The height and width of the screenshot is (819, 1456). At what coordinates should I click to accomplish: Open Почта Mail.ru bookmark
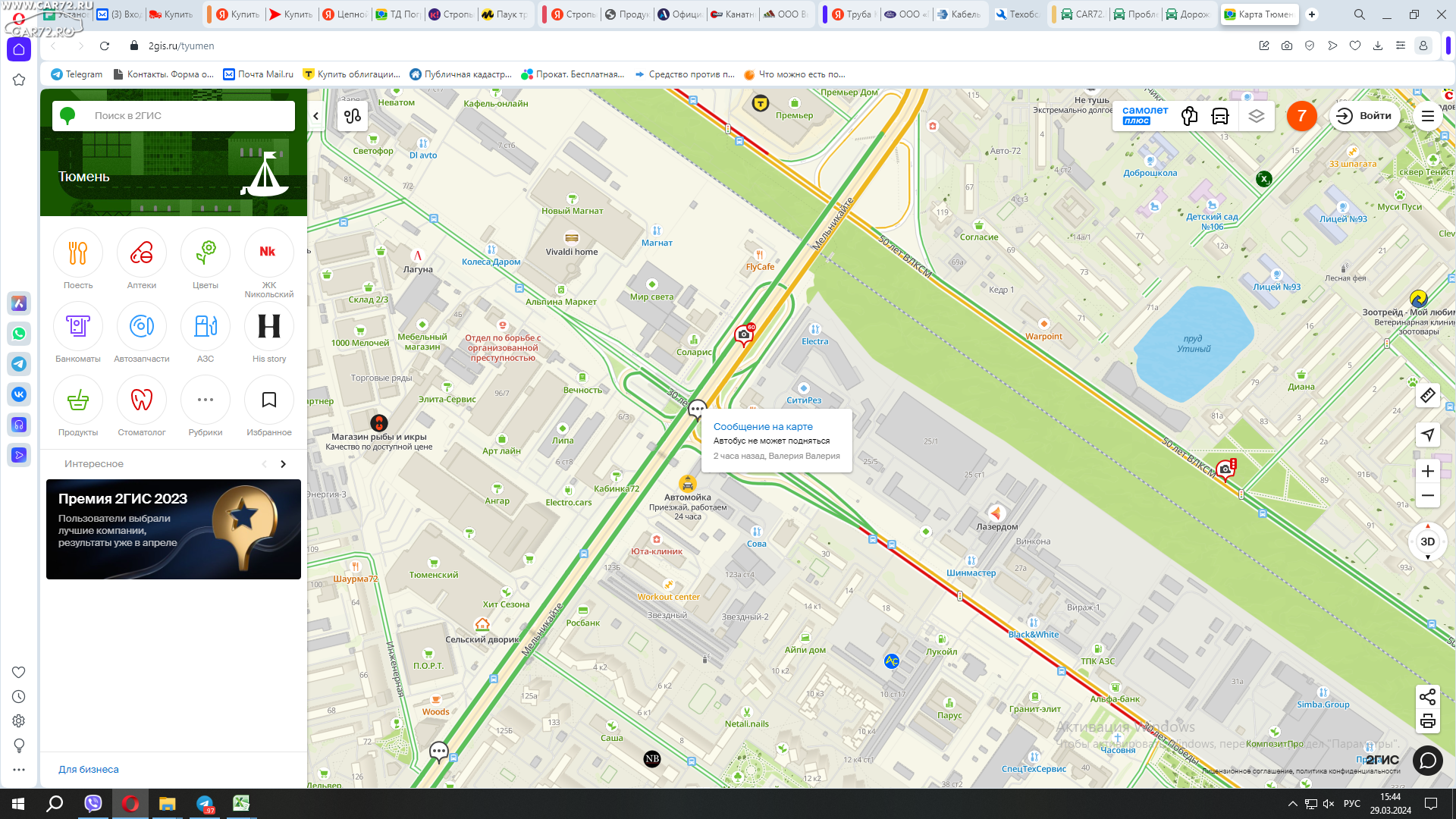click(x=259, y=74)
